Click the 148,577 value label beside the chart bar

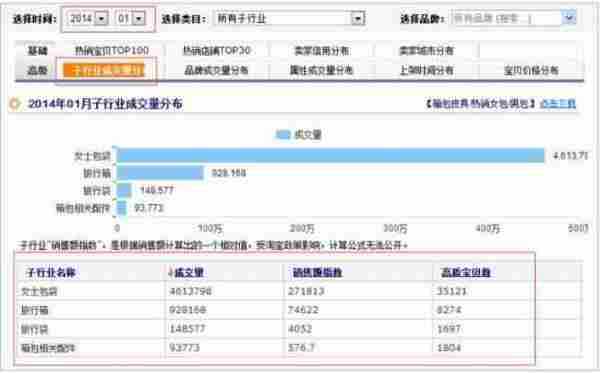tap(157, 191)
